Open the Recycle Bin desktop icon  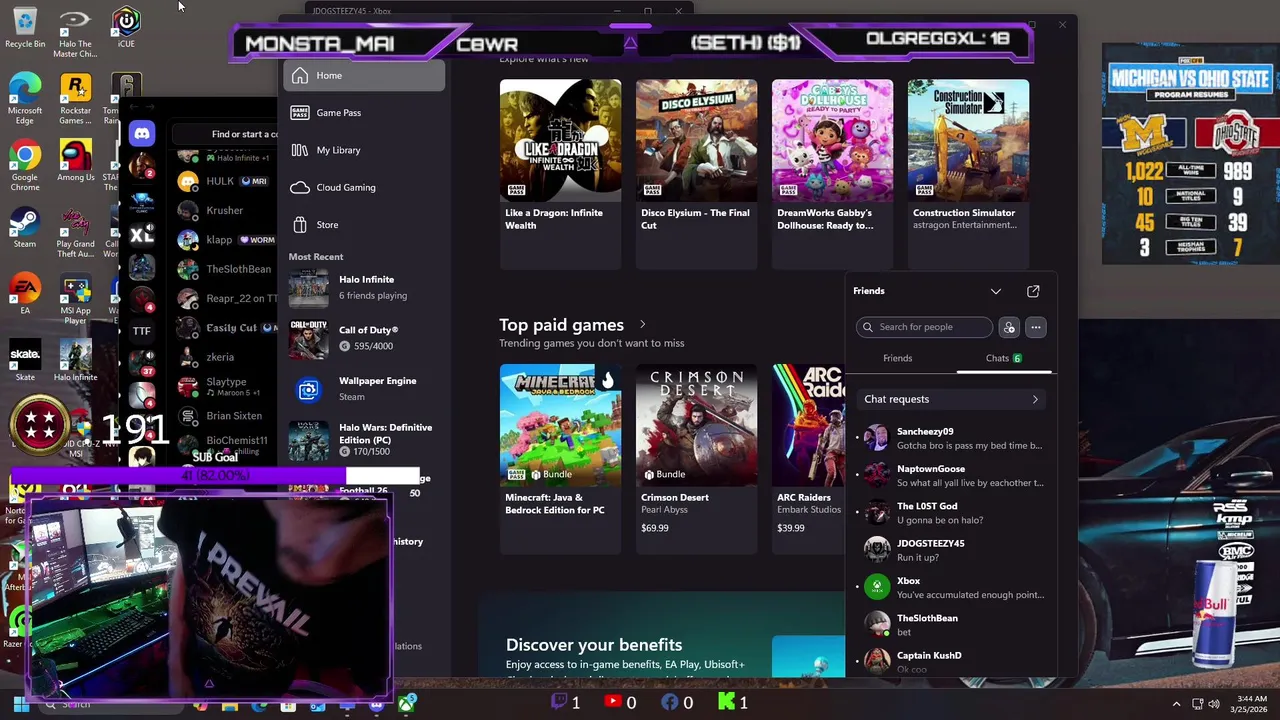(x=25, y=28)
